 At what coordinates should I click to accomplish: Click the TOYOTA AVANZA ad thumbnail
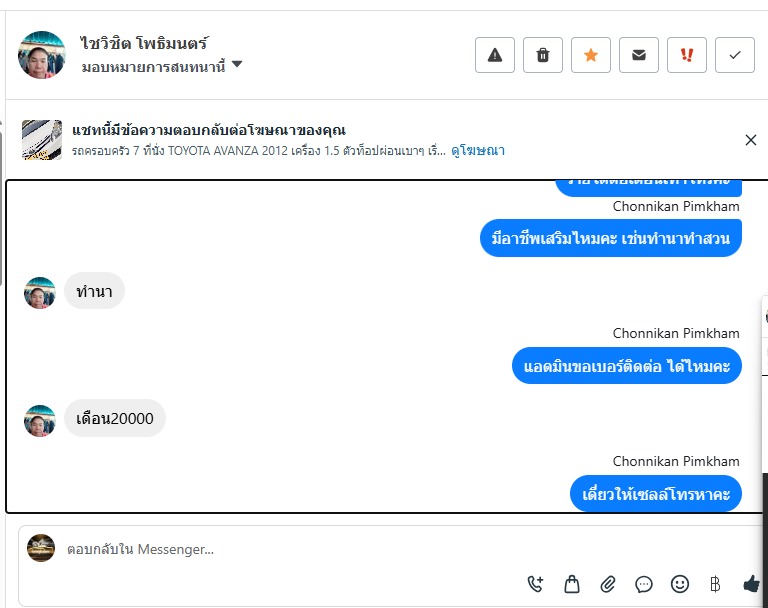coord(42,140)
